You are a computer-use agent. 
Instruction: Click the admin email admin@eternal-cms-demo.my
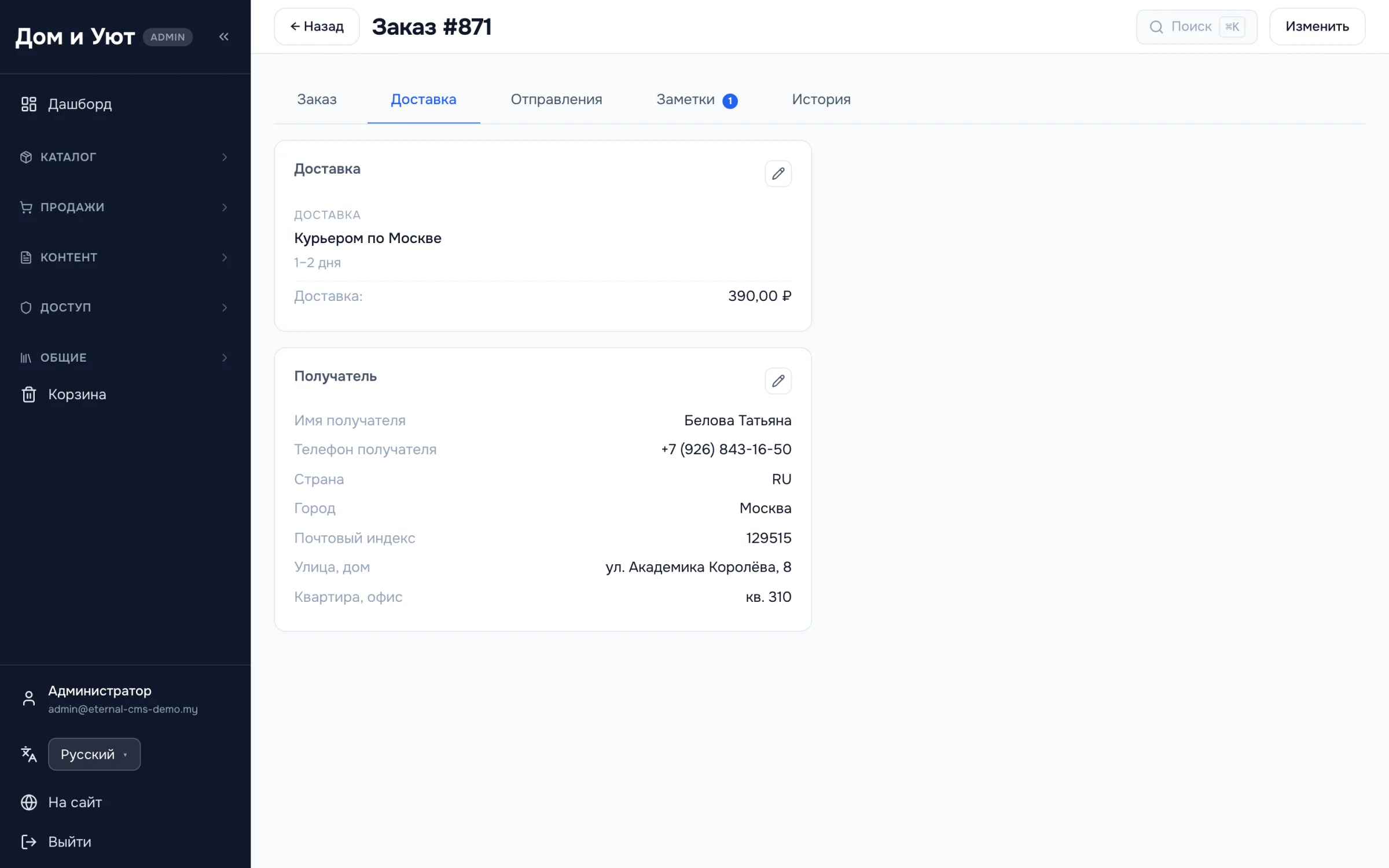123,709
